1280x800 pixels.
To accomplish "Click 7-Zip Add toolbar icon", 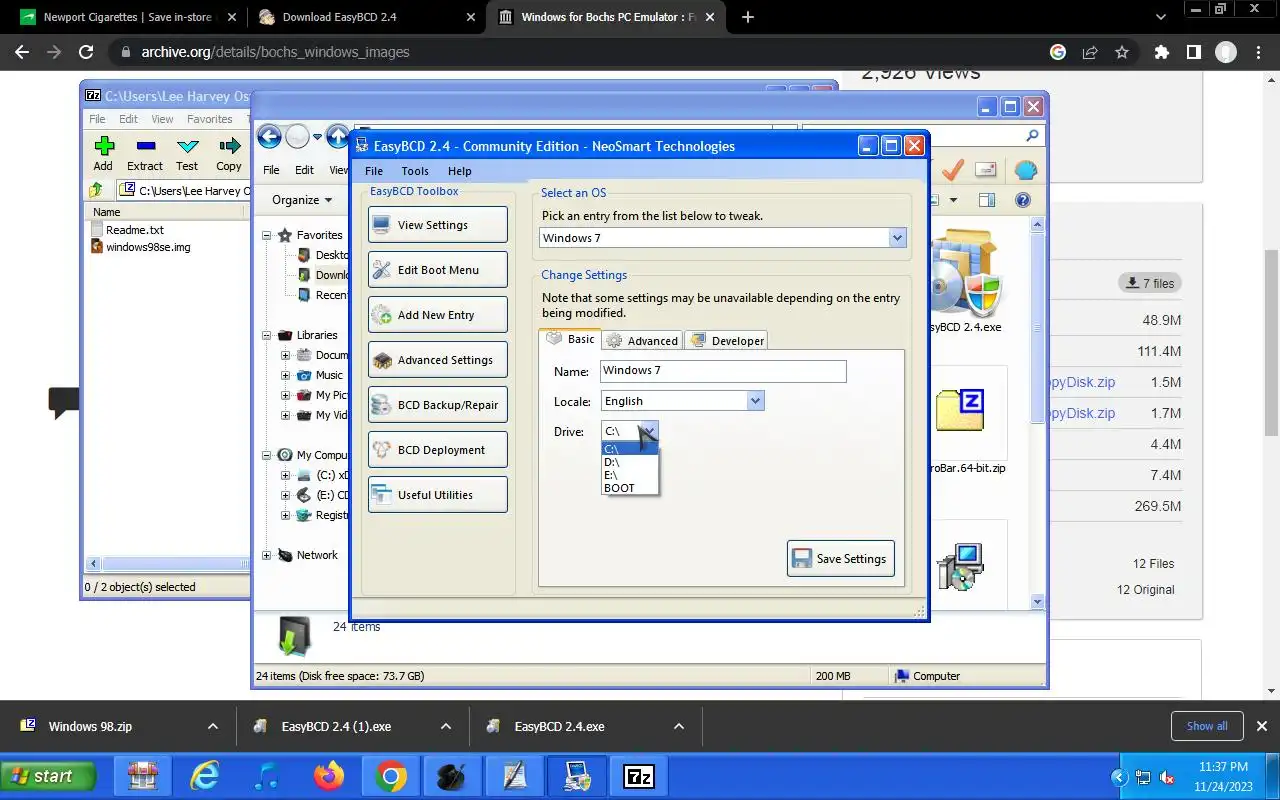I will 103,154.
